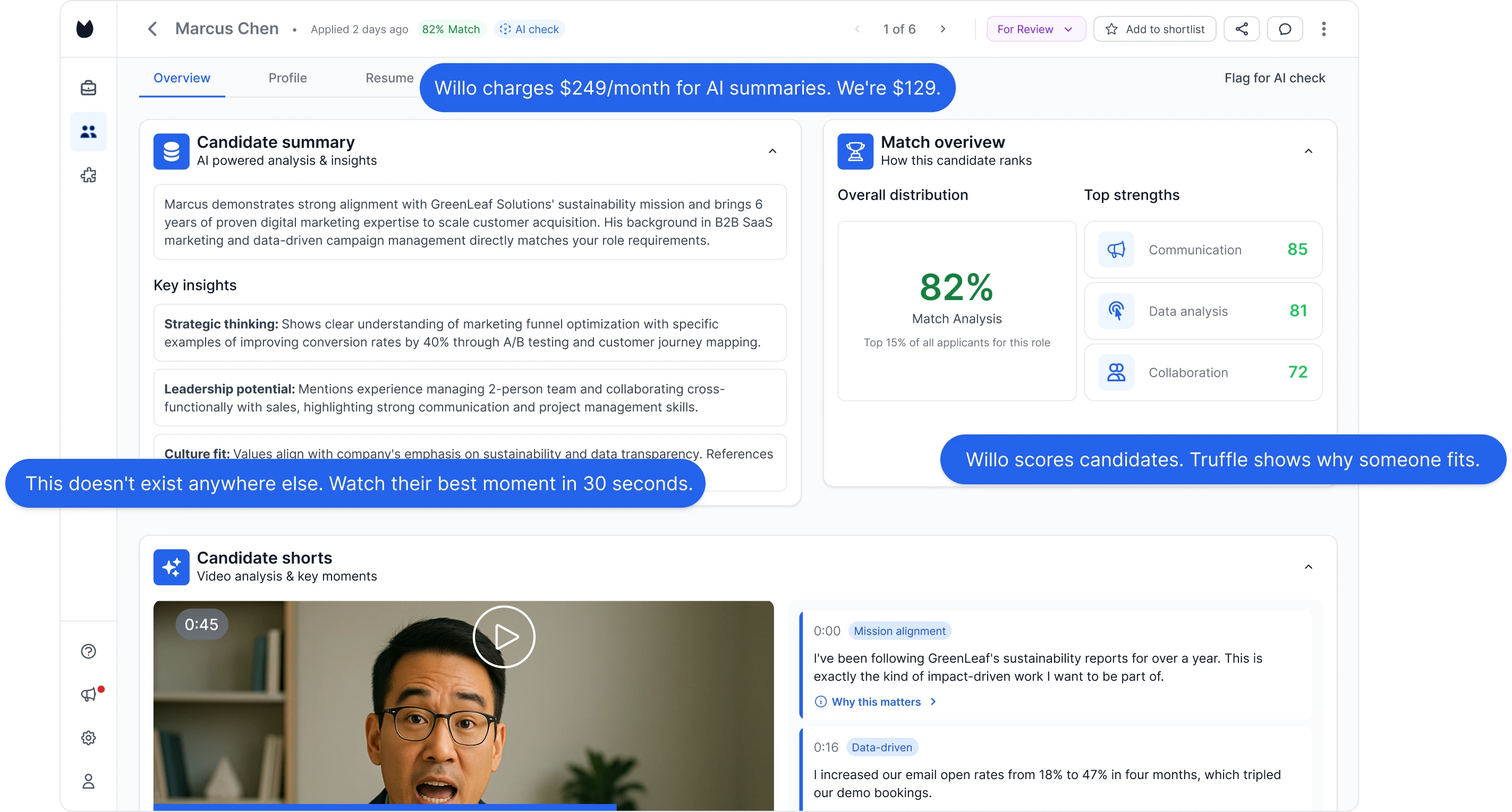The height and width of the screenshot is (812, 1512).
Task: Click the user account icon in sidebar
Action: pos(88,781)
